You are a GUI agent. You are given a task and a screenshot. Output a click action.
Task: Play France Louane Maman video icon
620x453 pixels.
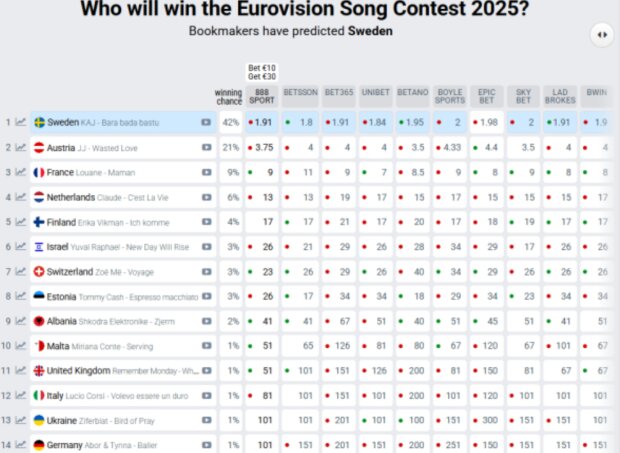[x=206, y=172]
